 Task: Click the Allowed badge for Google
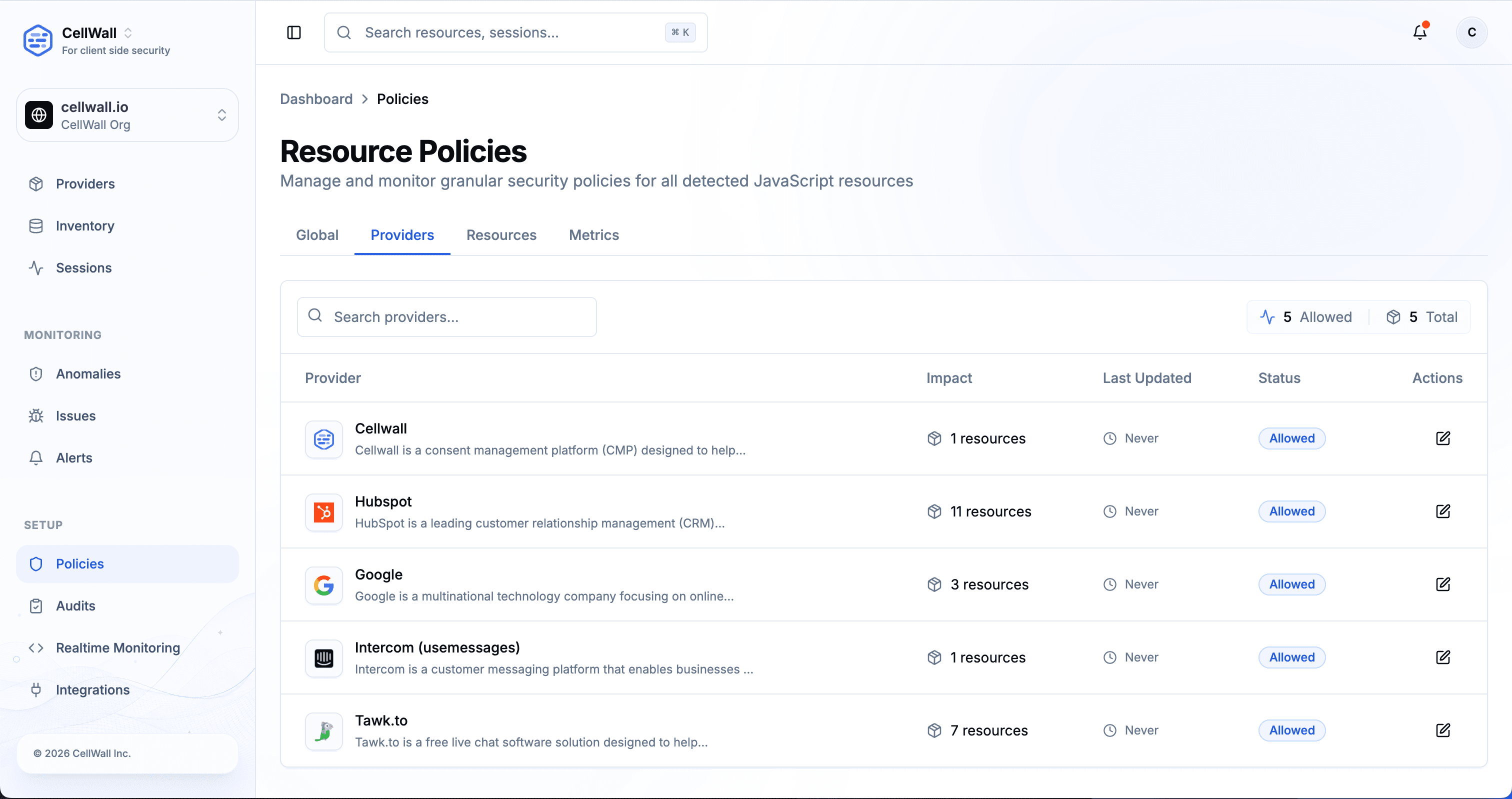pyautogui.click(x=1292, y=584)
